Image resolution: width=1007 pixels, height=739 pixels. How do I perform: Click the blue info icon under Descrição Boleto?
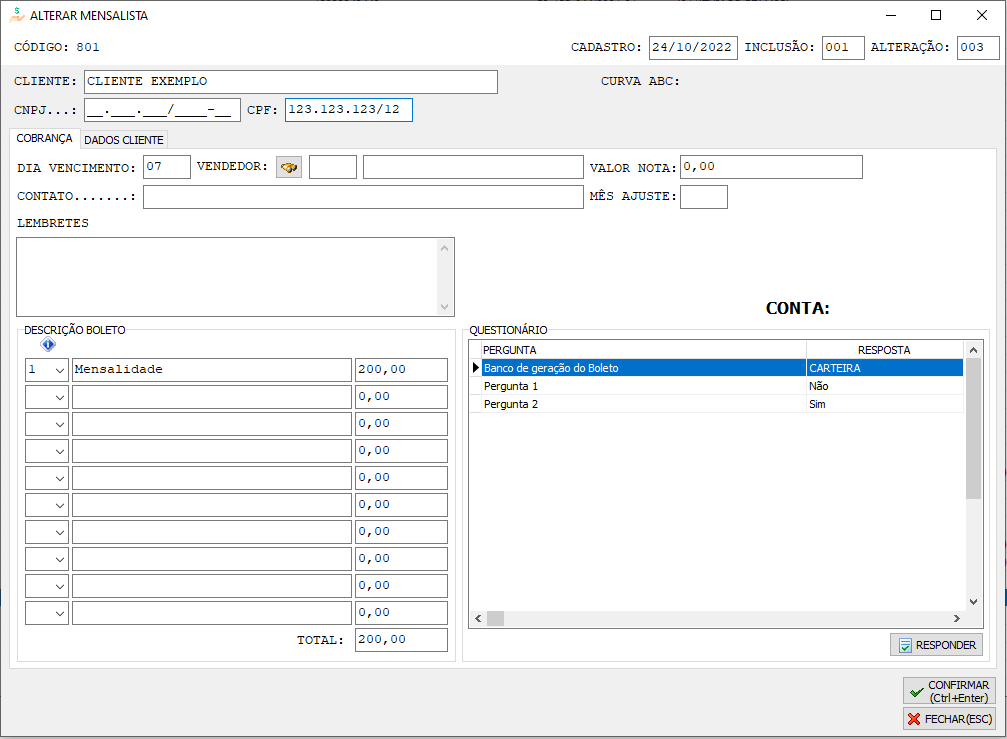[48, 345]
